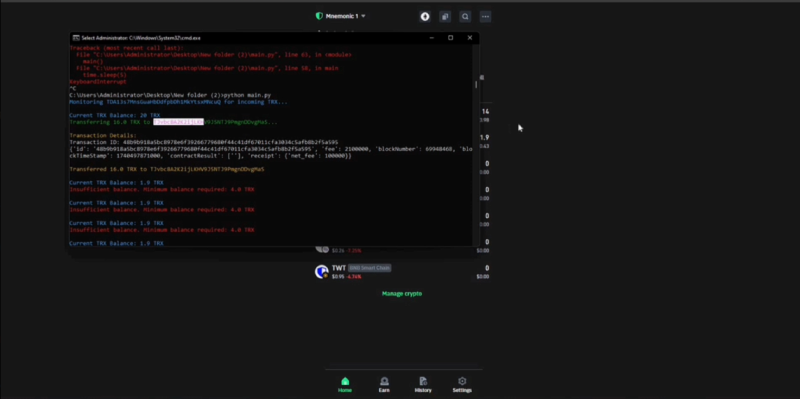Switch to the Earn tab

(x=384, y=385)
